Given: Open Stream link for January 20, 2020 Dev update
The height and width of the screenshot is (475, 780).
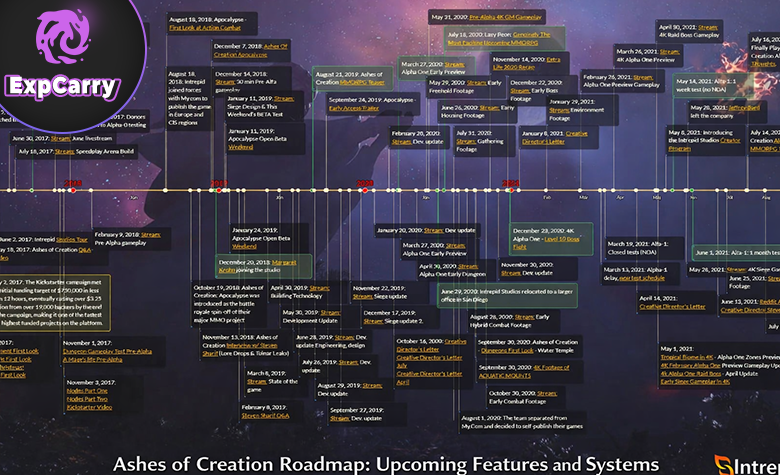Looking at the screenshot, I should 434,230.
